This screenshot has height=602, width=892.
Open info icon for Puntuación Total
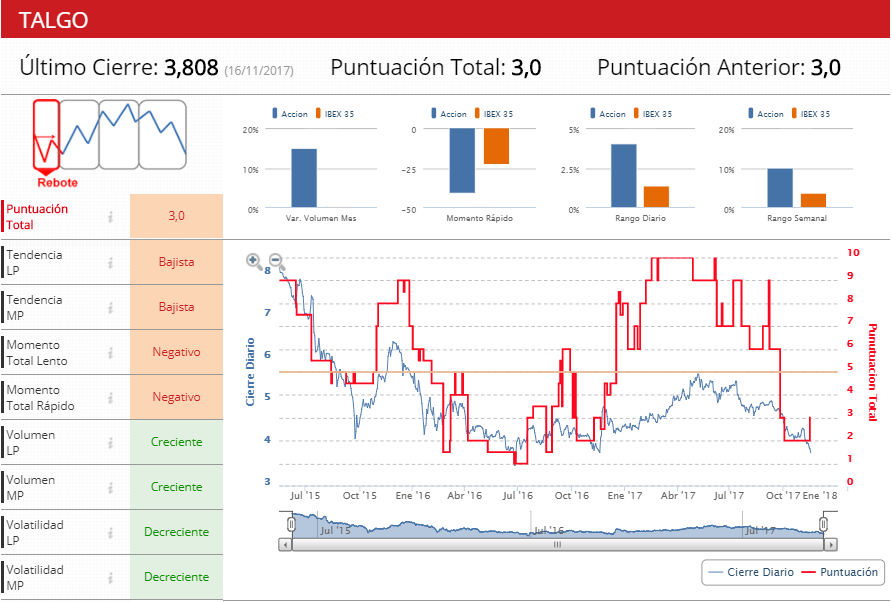click(111, 217)
